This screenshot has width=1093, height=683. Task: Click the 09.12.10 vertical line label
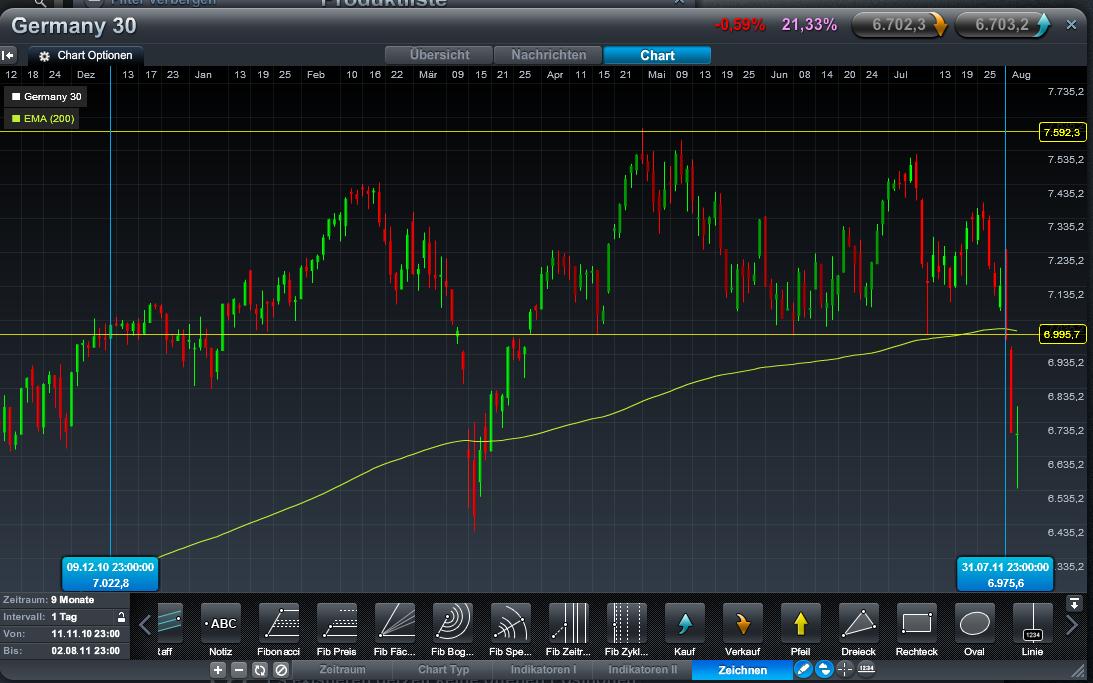pos(110,574)
